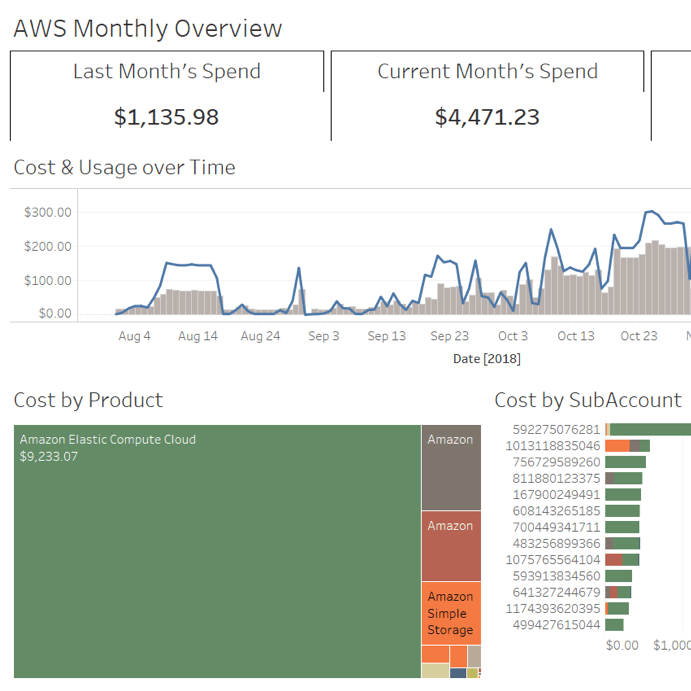The height and width of the screenshot is (691, 691).
Task: Click the Sep 23 date axis label
Action: tap(449, 336)
